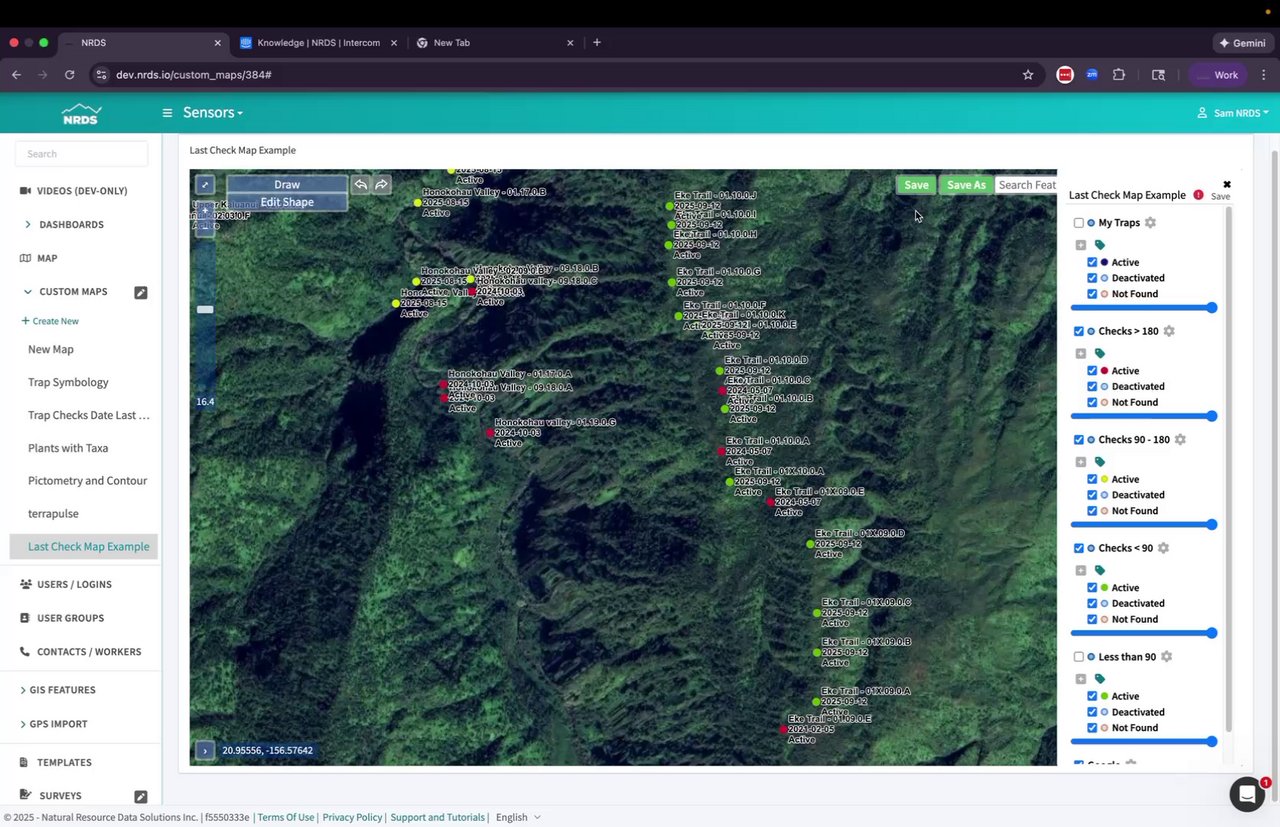Click the browser back arrow
The image size is (1280, 827).
point(16,75)
